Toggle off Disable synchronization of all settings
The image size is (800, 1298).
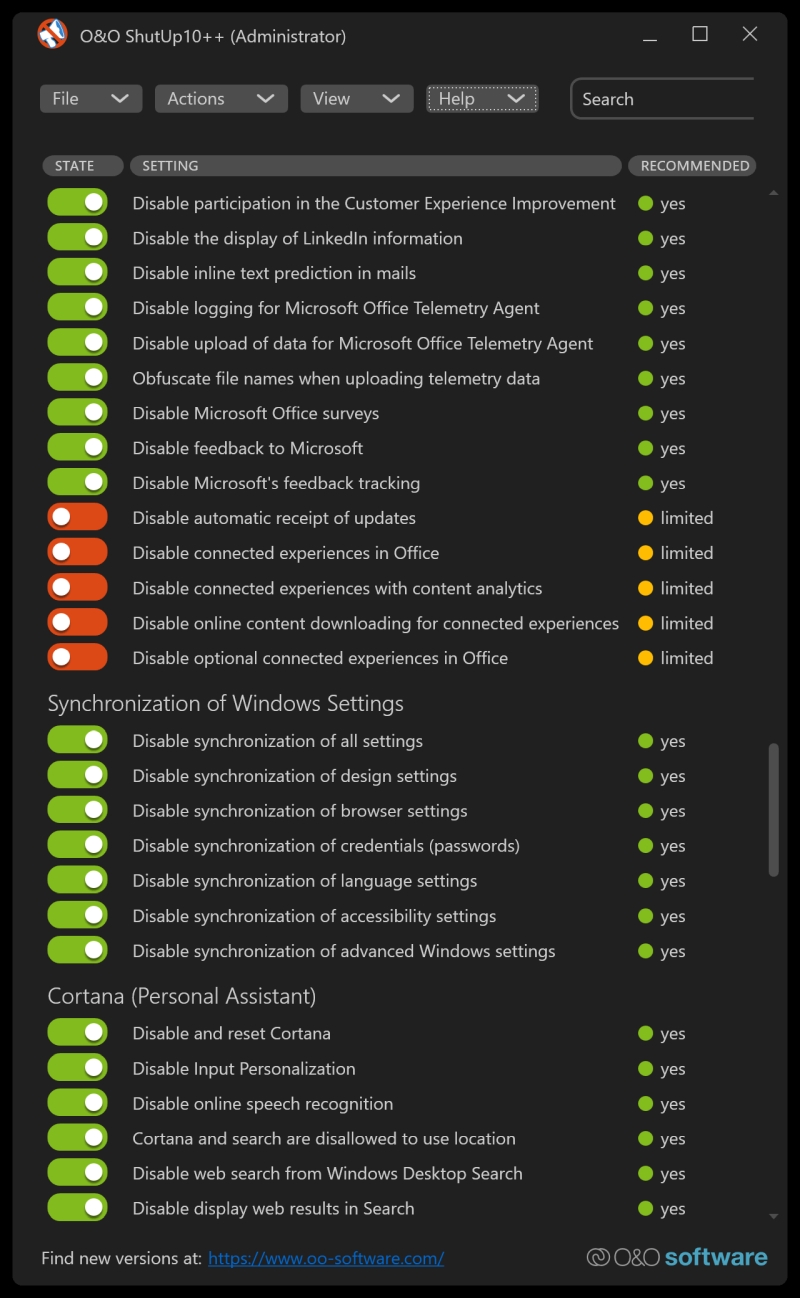(77, 740)
